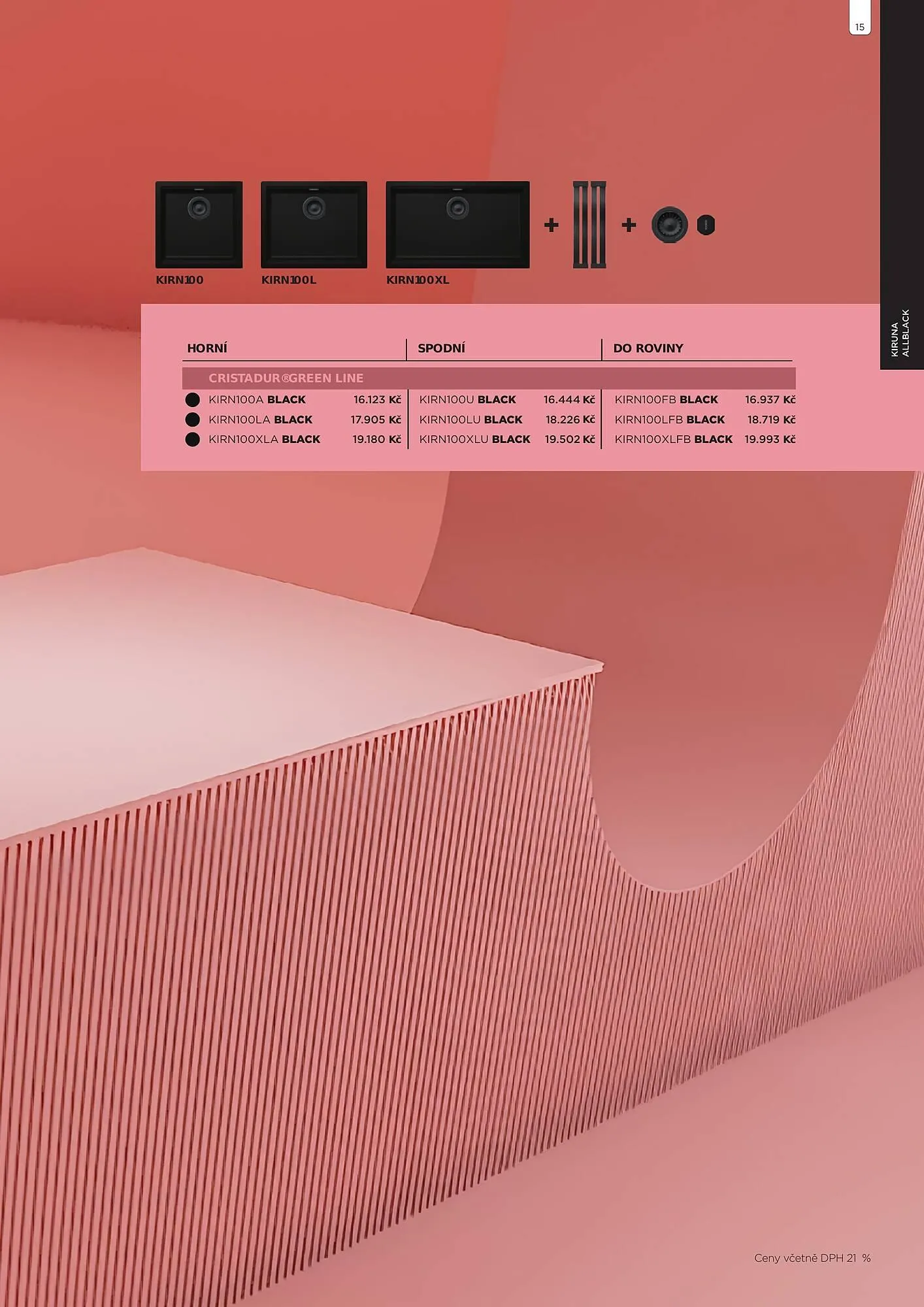Screen dimensions: 924x1307
Task: Click the 18.719 Kč price for KIRN100LFB
Action: (771, 420)
